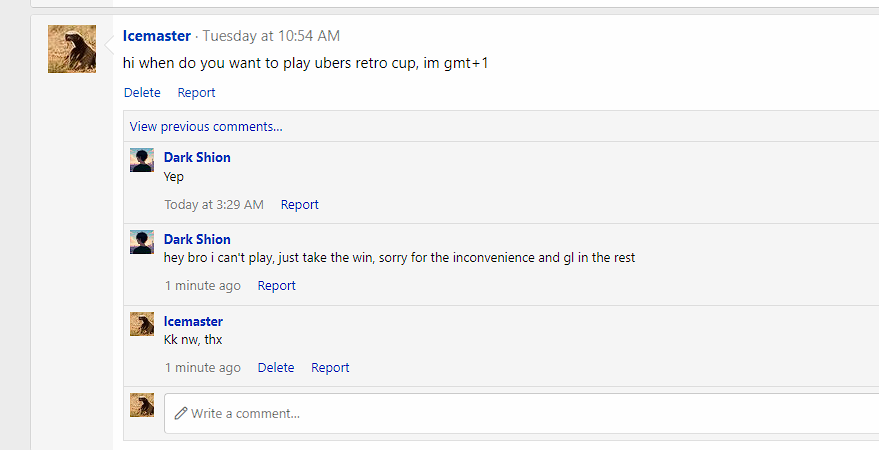Image resolution: width=879 pixels, height=450 pixels.
Task: Open Dark Shion's name above the can't play comment
Action: point(197,239)
